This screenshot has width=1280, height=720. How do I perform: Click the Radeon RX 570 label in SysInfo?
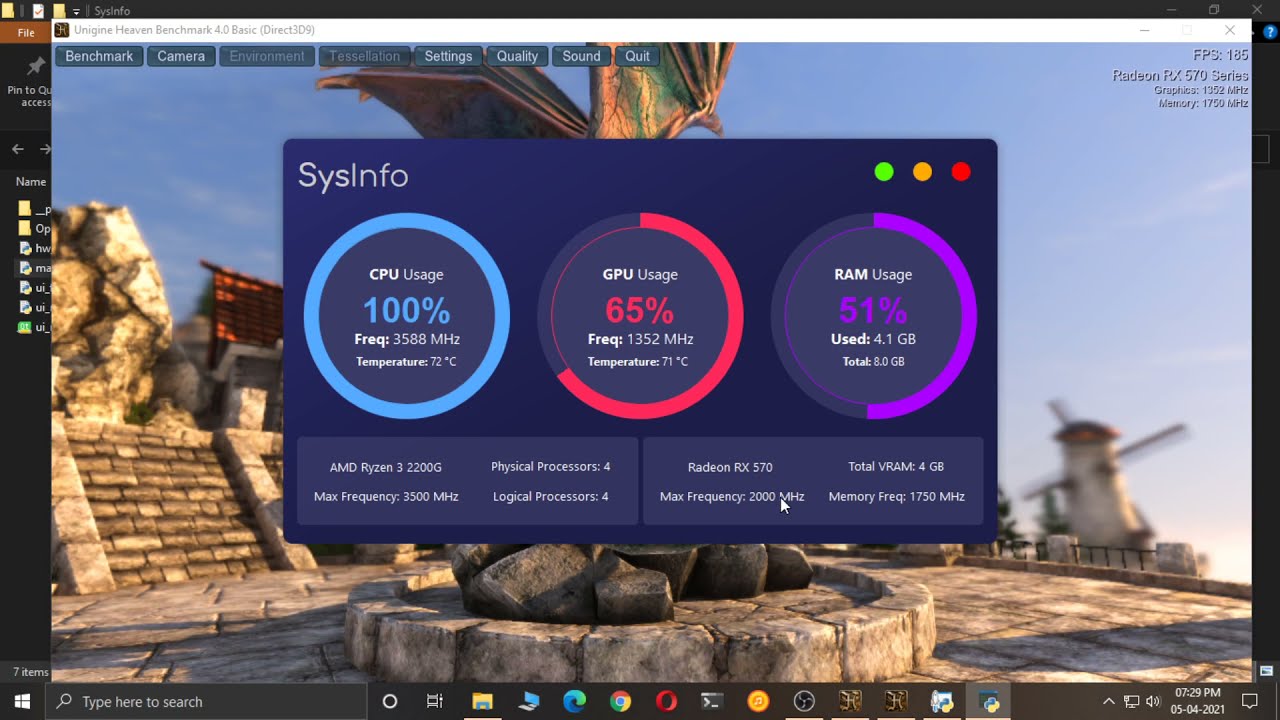[x=730, y=467]
